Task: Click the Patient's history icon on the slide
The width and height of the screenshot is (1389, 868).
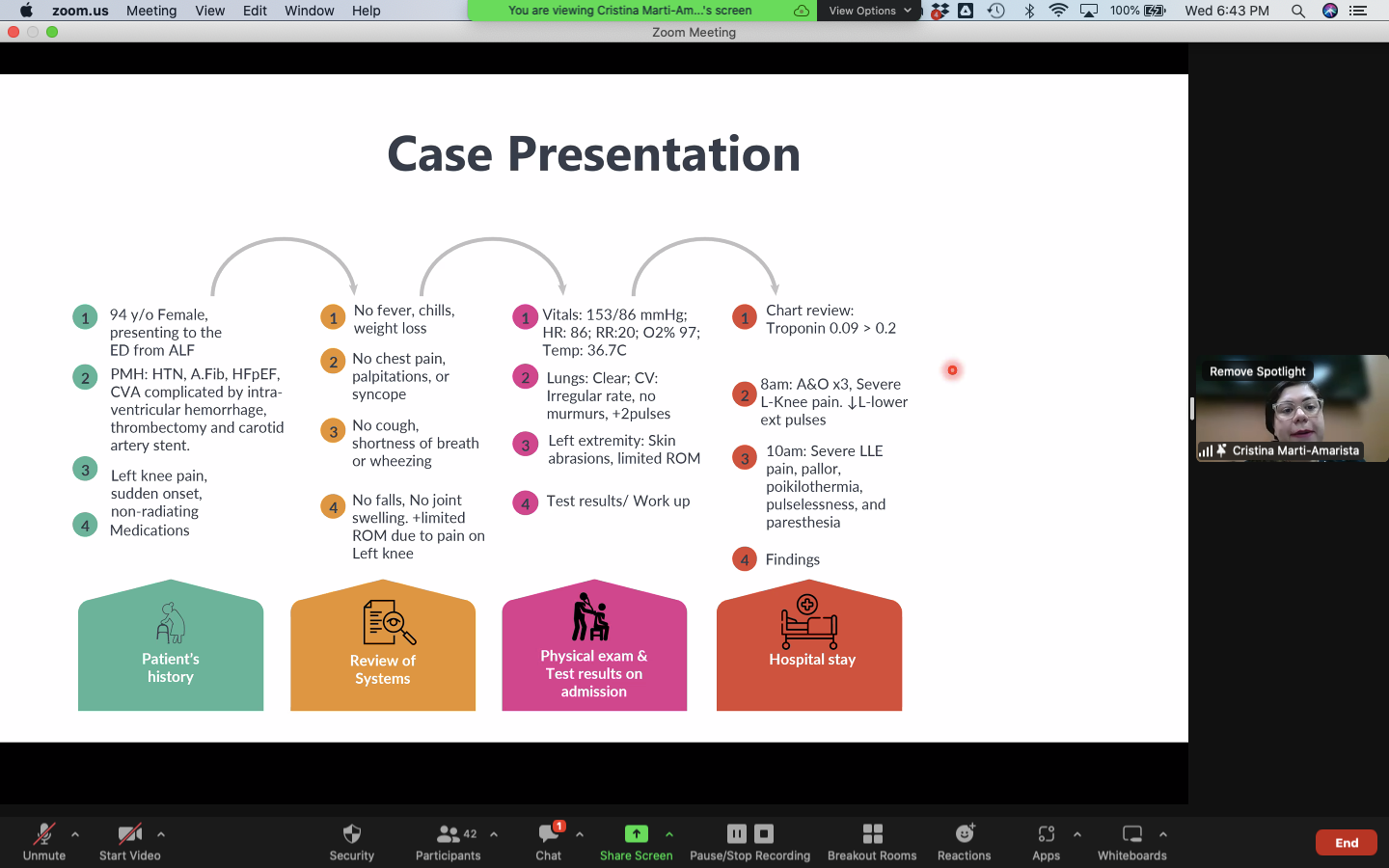Action: pyautogui.click(x=171, y=623)
